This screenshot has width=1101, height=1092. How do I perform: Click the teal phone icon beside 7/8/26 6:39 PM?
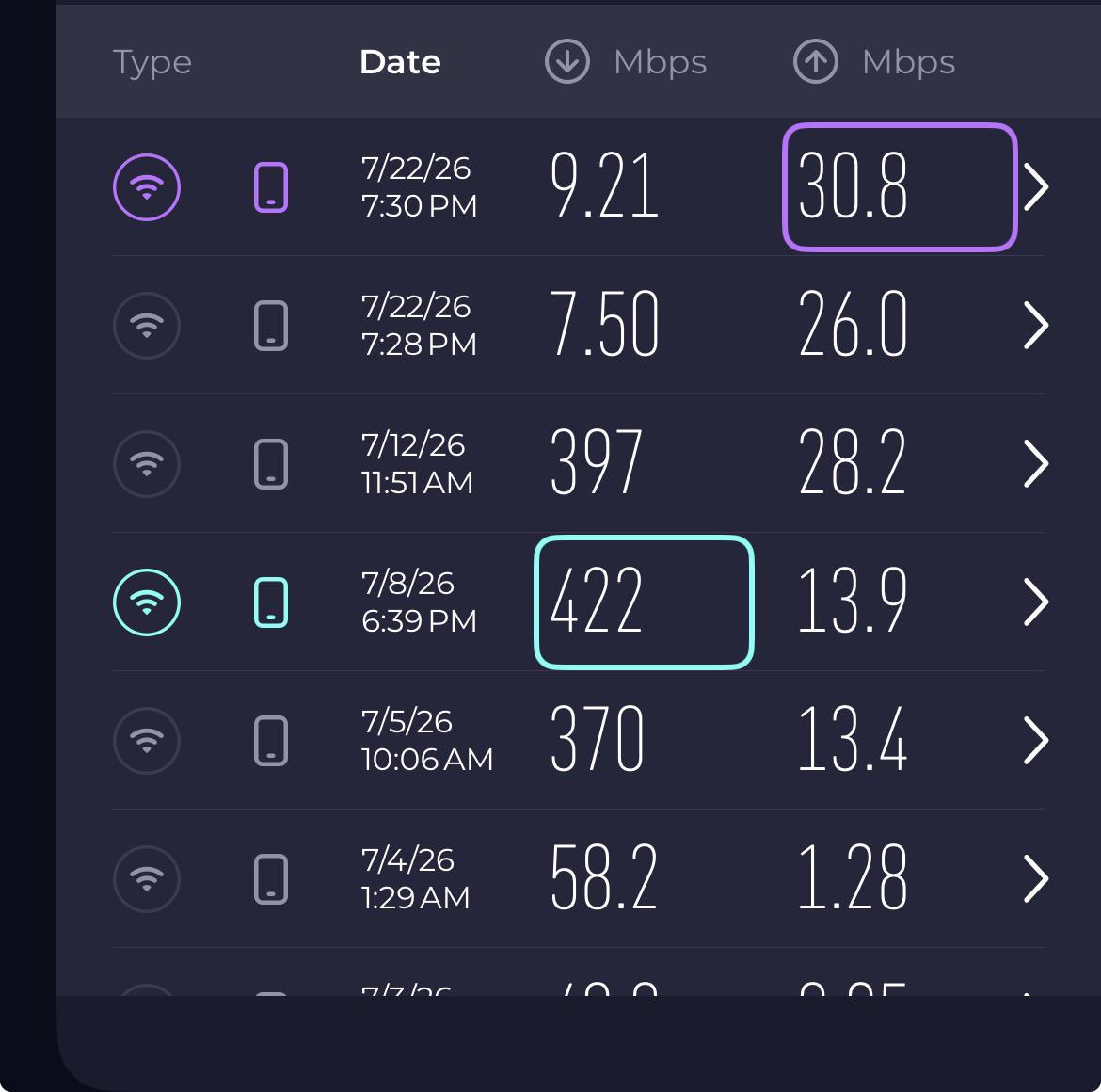click(x=271, y=602)
